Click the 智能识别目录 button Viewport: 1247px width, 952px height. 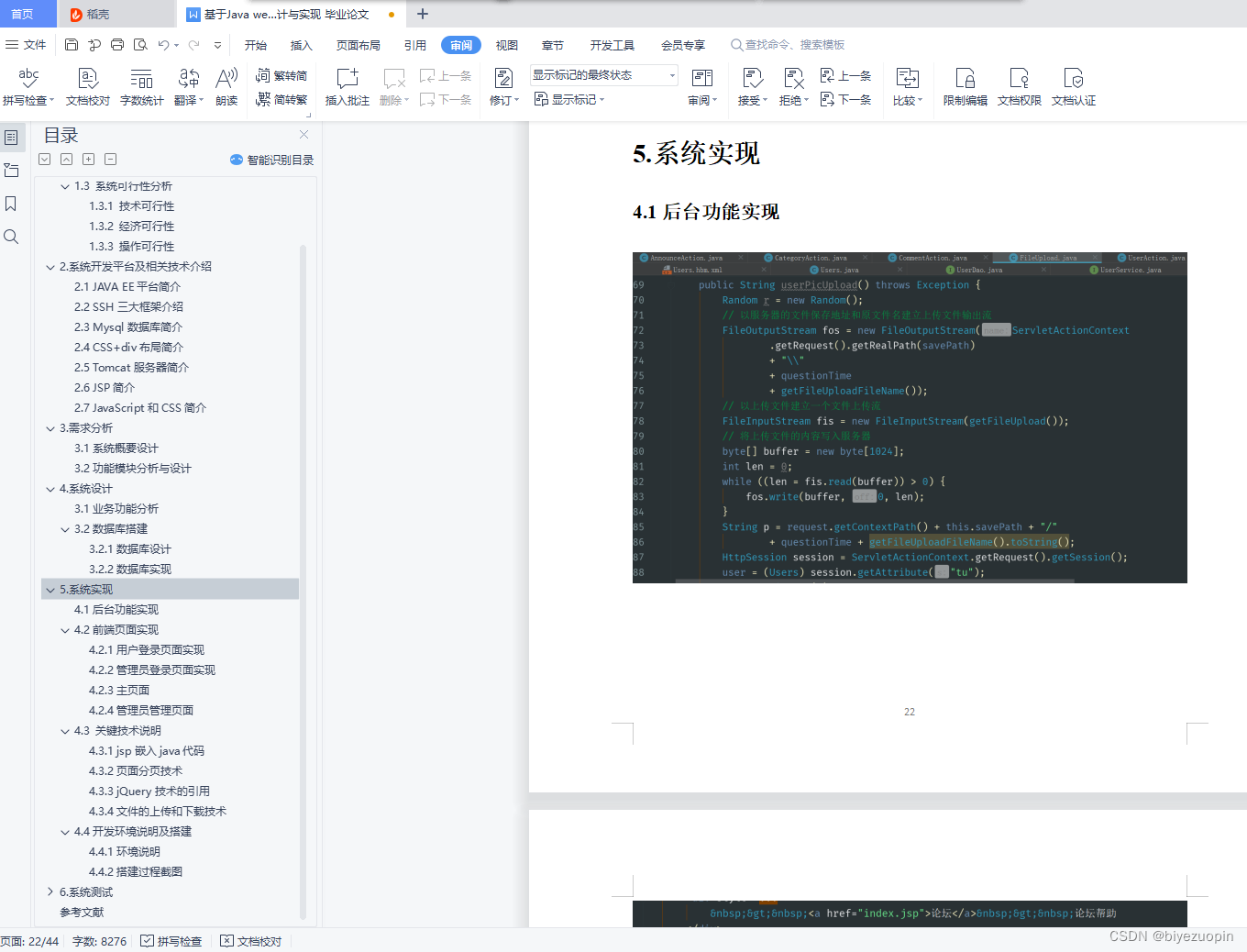(x=271, y=158)
